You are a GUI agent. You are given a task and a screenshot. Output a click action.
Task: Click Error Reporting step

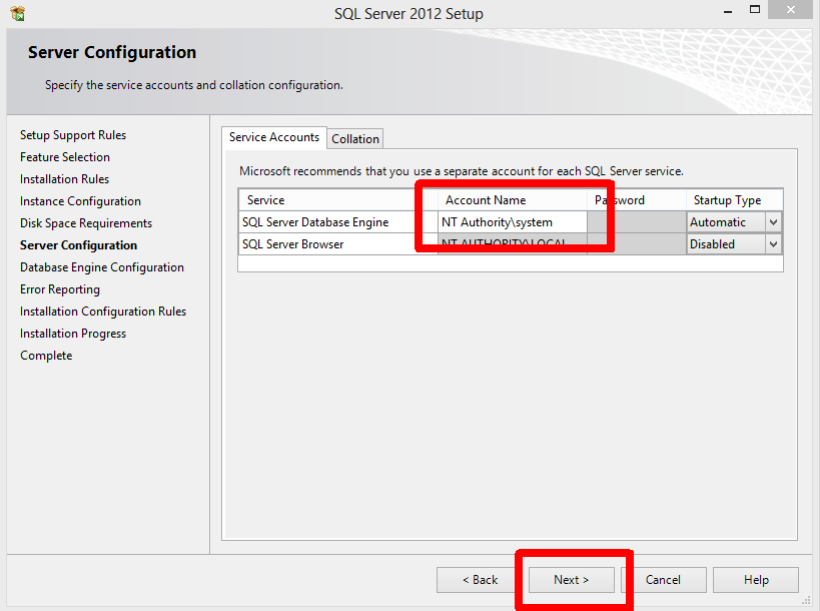point(60,289)
